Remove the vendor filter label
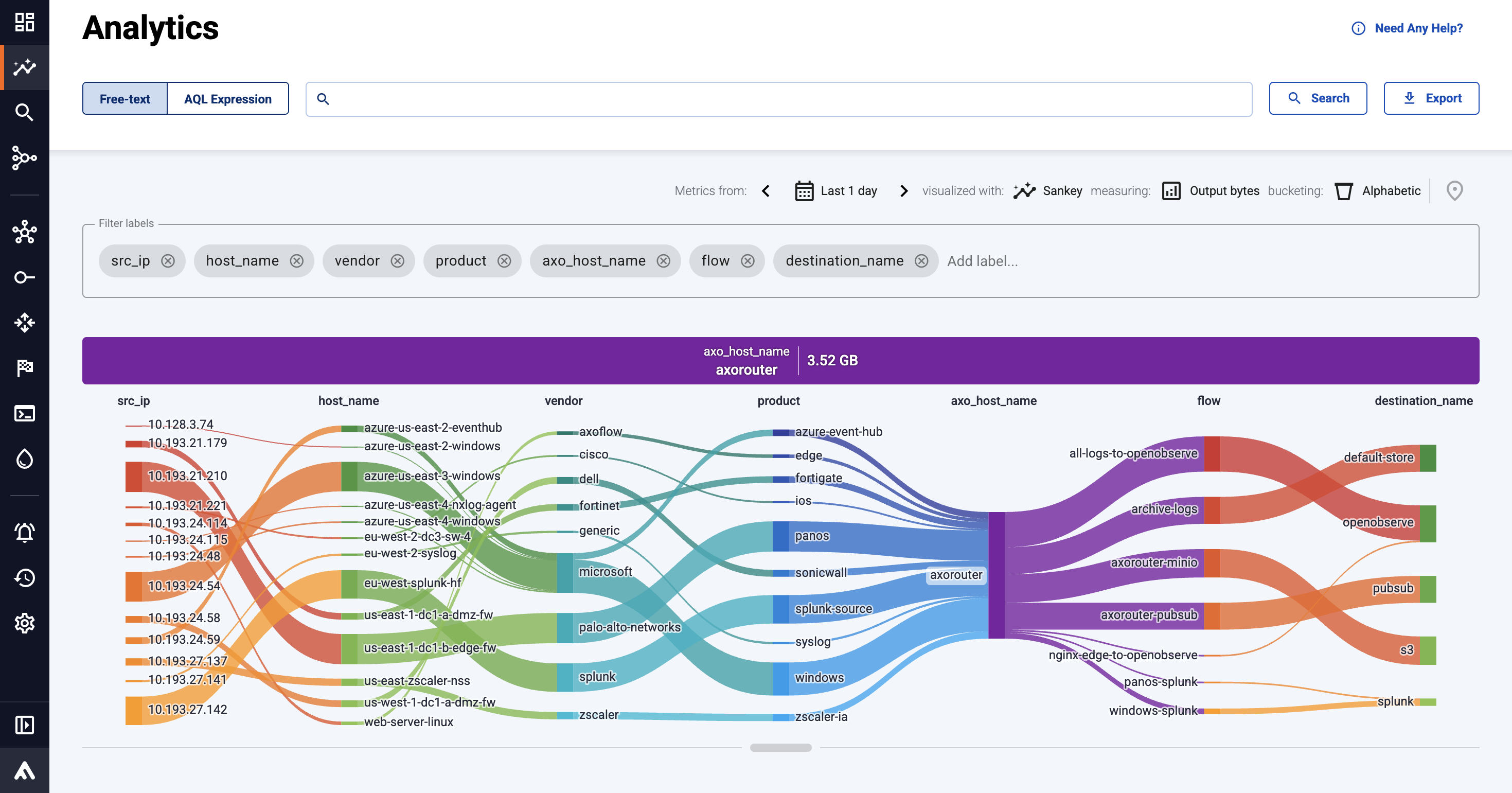This screenshot has height=793, width=1512. click(x=397, y=261)
